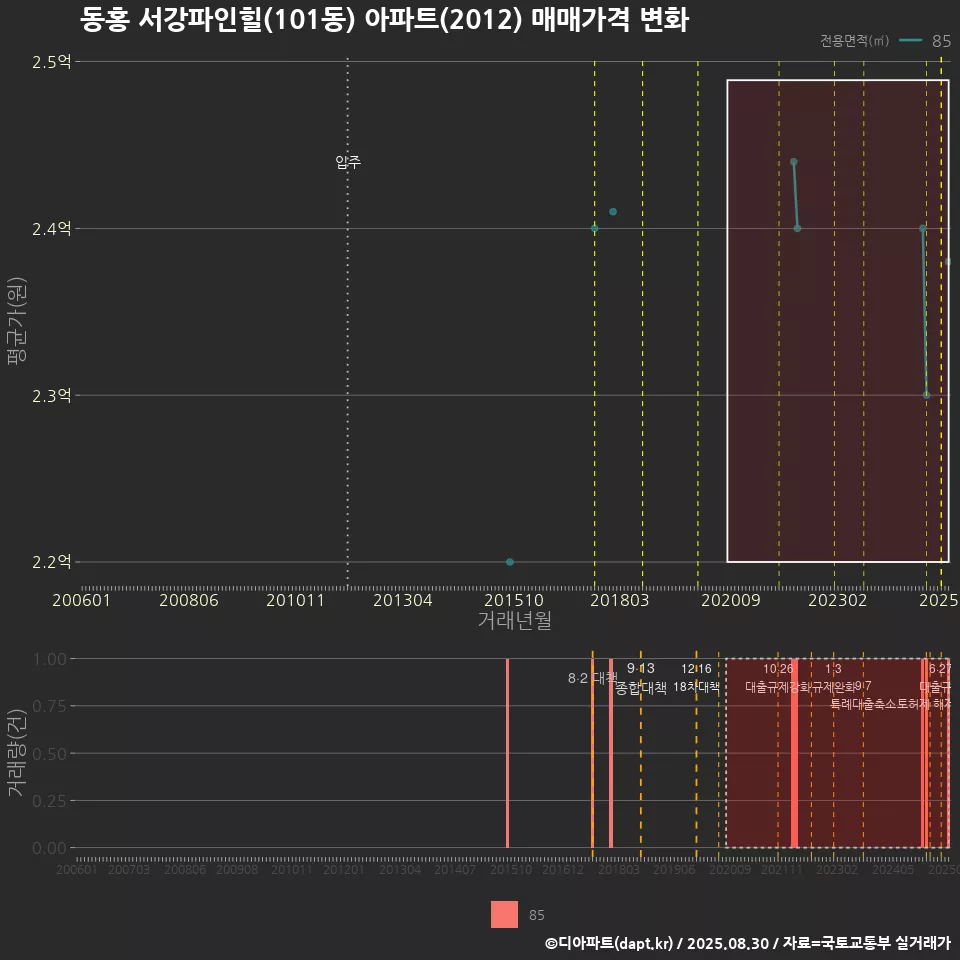Viewport: 960px width, 960px height.
Task: Click the 2.5억 y-axis label
Action: pyautogui.click(x=52, y=62)
